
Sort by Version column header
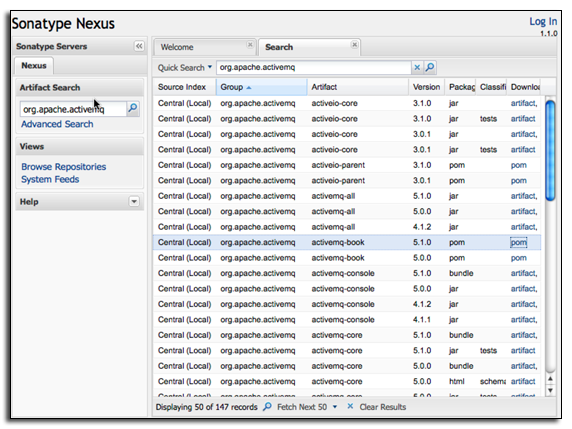pyautogui.click(x=426, y=87)
